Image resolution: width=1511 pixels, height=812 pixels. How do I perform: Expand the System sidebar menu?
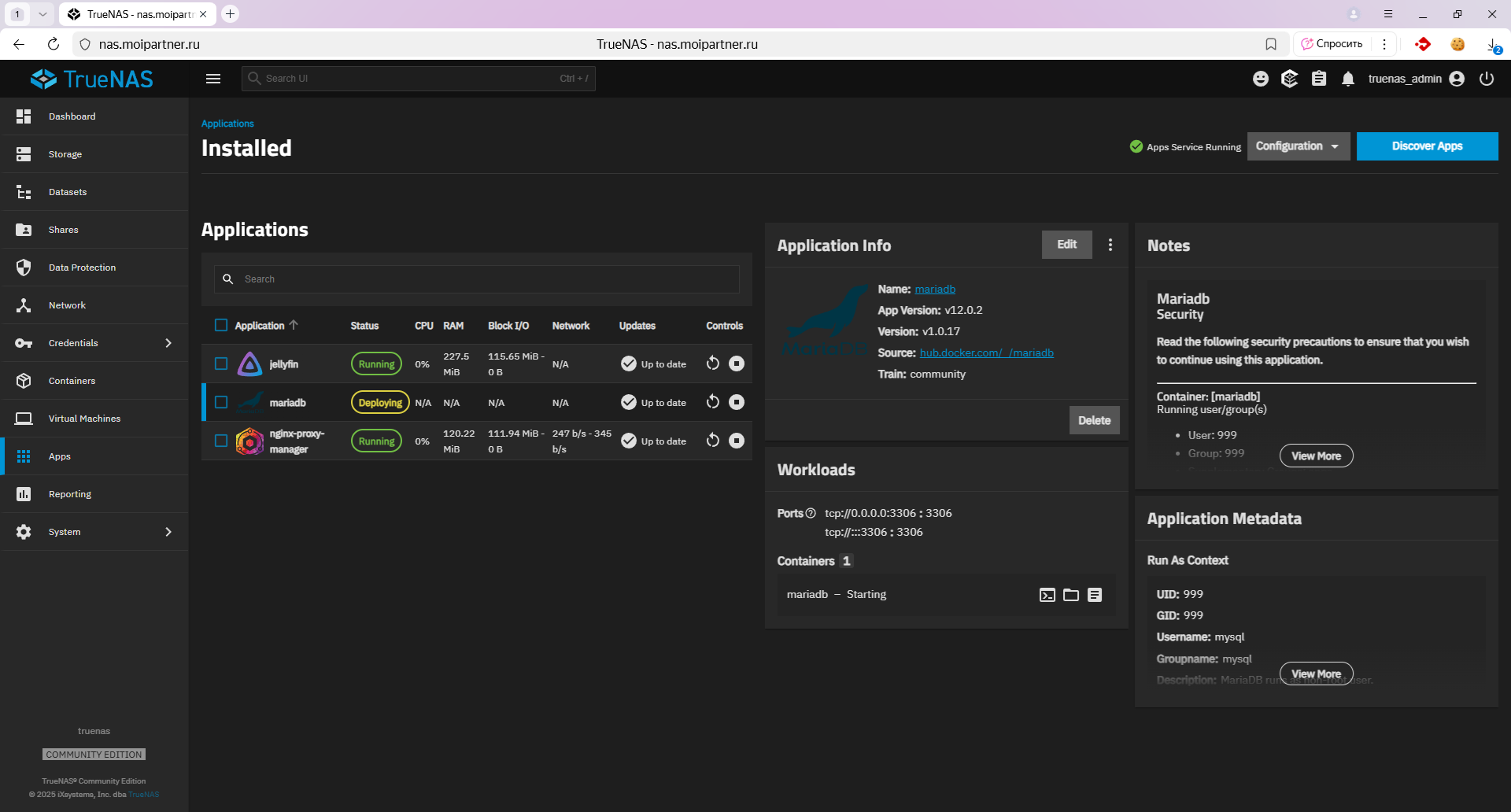[94, 532]
